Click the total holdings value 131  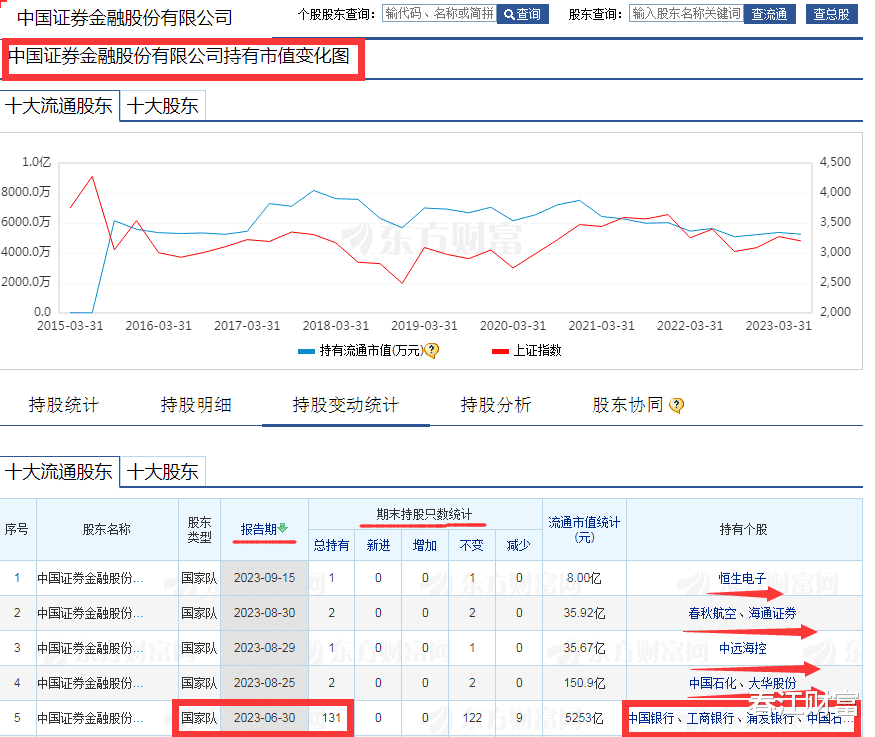tap(331, 718)
